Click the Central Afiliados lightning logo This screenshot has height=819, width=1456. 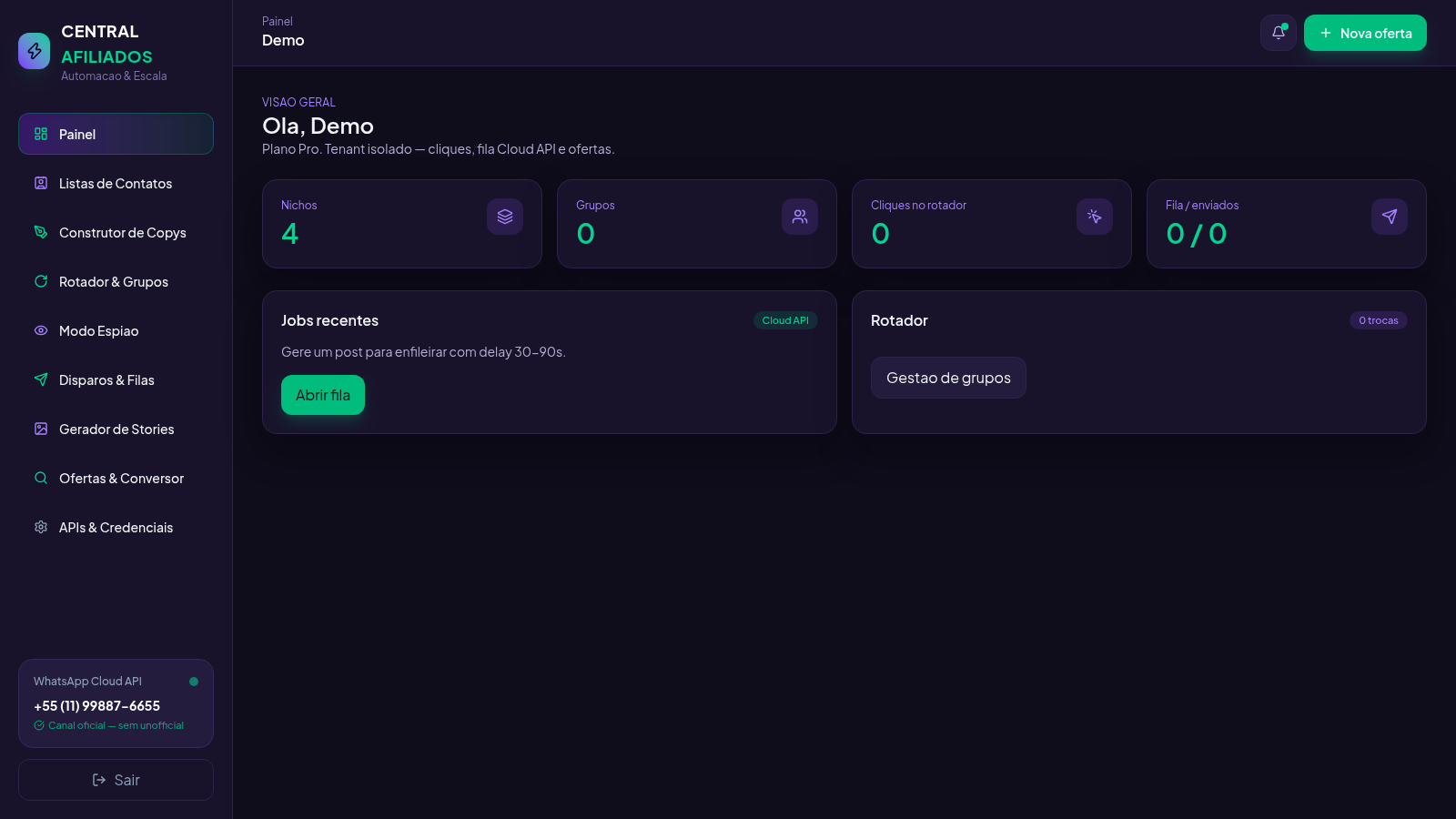pos(35,51)
